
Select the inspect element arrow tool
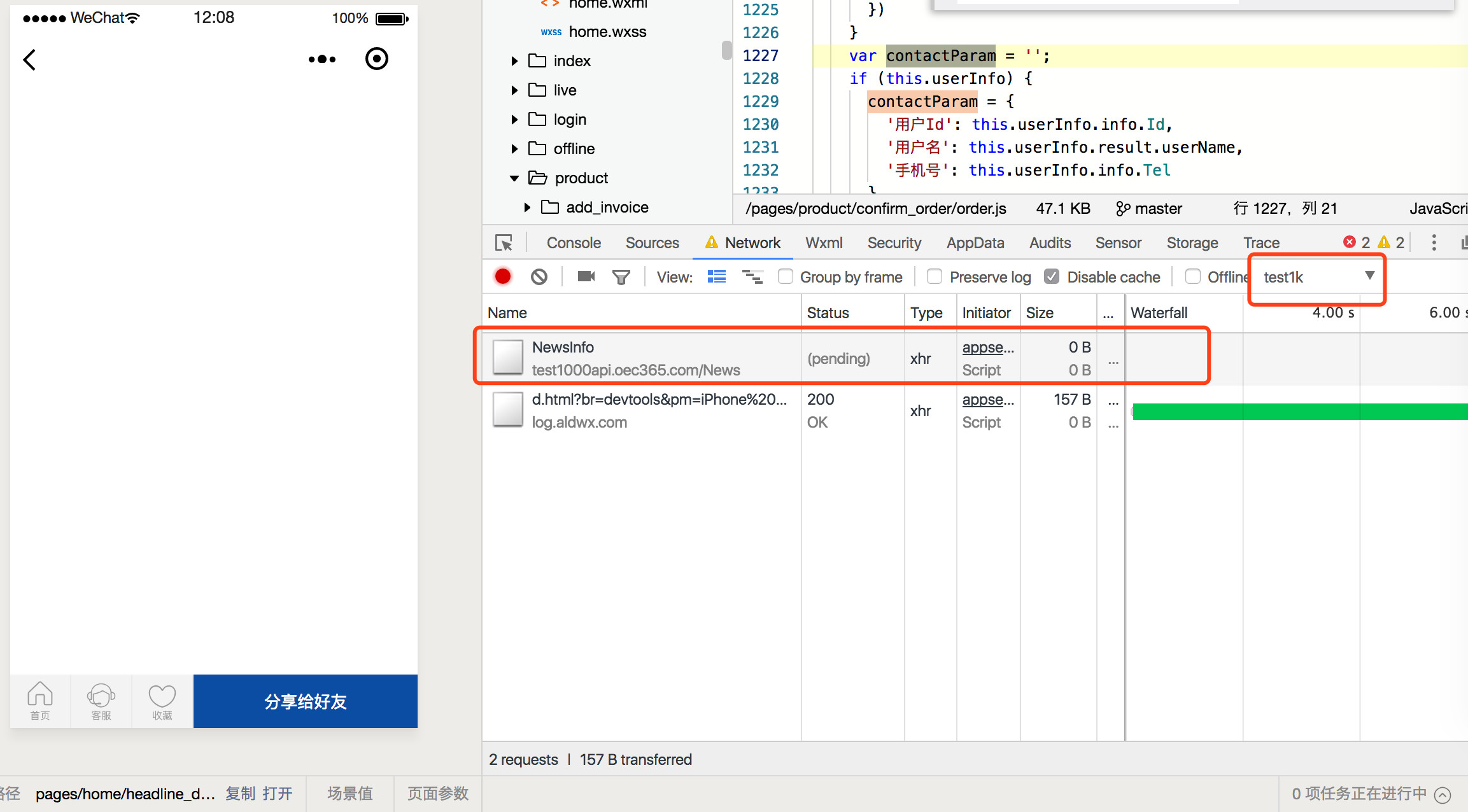pyautogui.click(x=504, y=242)
